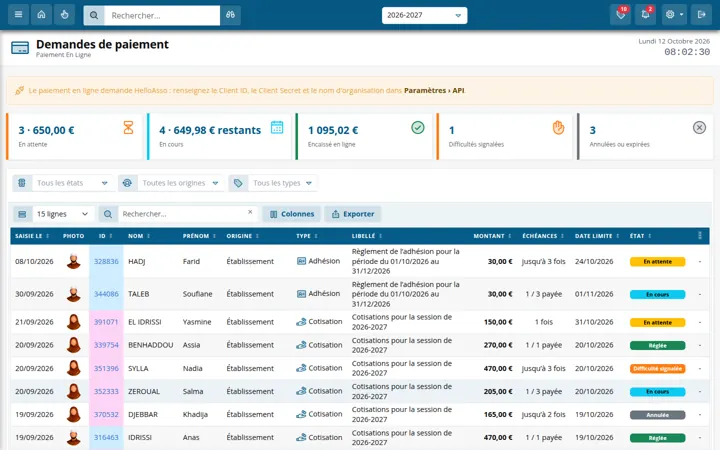The width and height of the screenshot is (720, 450).
Task: Click the table search magnifier icon
Action: (108, 214)
